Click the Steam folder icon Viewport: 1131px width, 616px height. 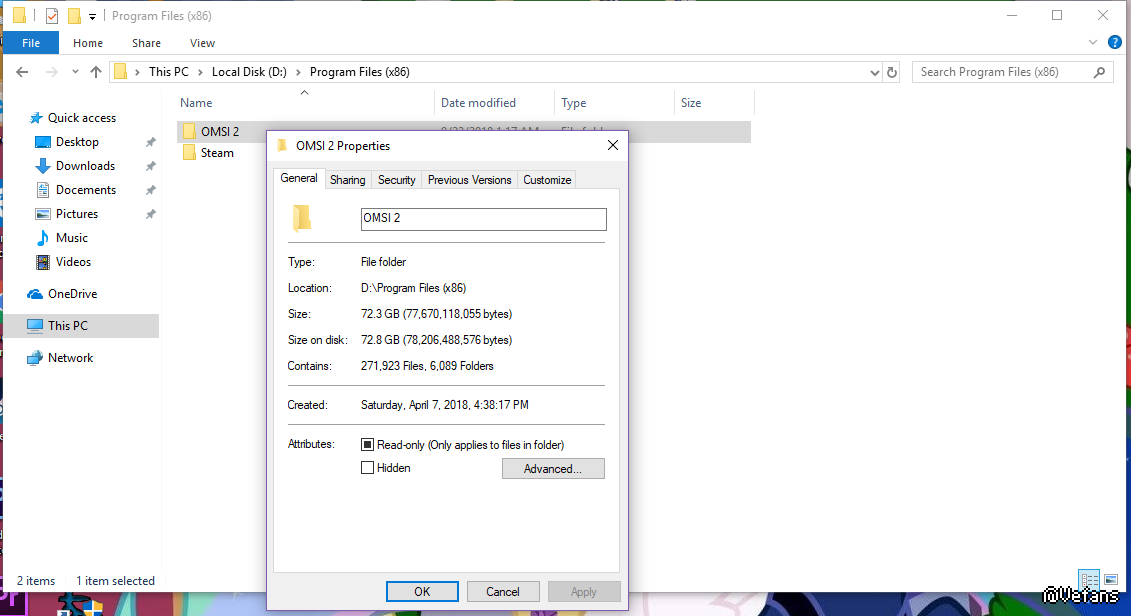189,153
